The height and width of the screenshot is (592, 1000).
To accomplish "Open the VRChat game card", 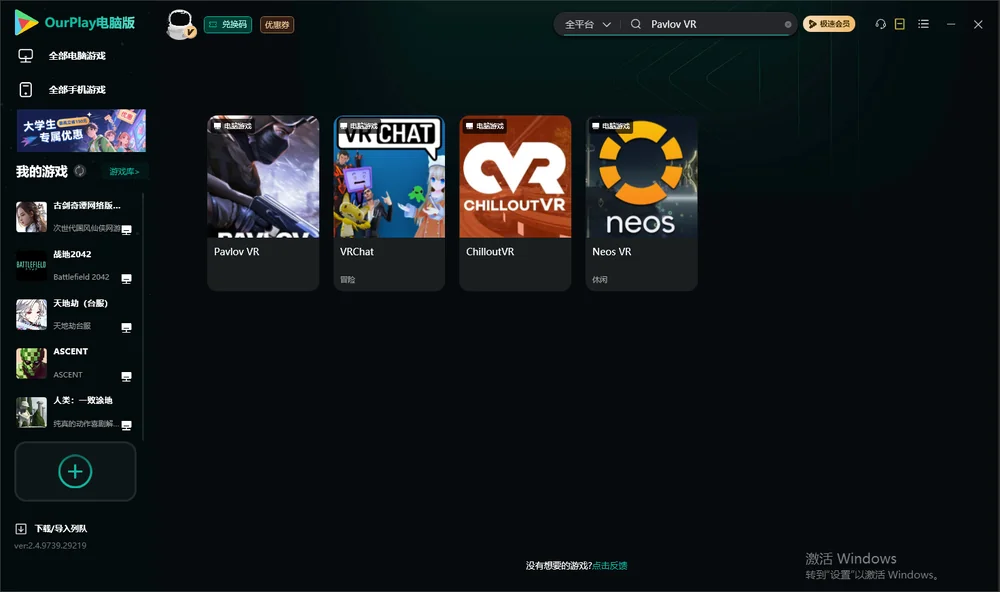I will click(x=389, y=203).
